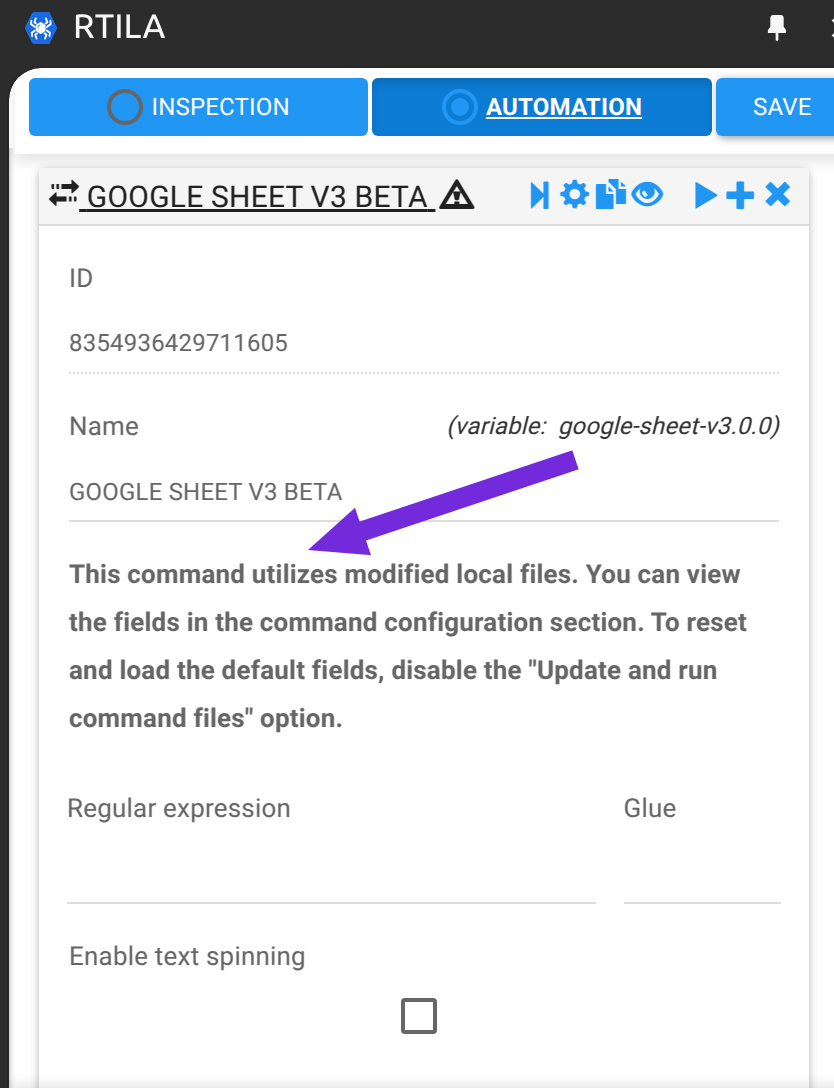Click the Regular expression input field

[x=332, y=874]
